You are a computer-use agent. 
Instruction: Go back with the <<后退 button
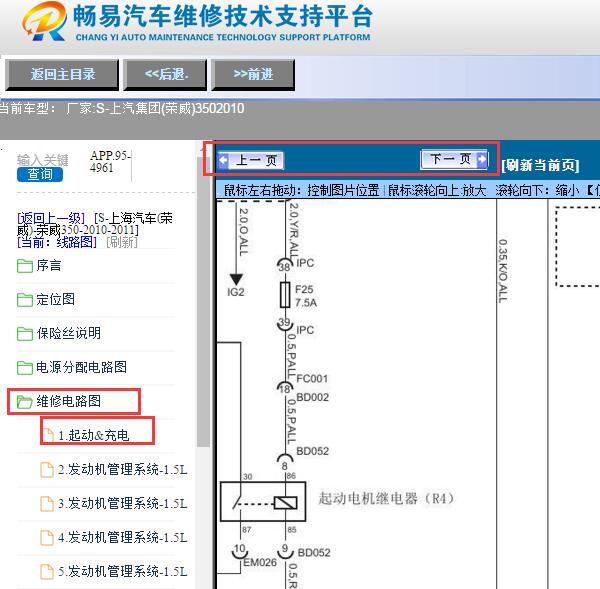coord(165,75)
